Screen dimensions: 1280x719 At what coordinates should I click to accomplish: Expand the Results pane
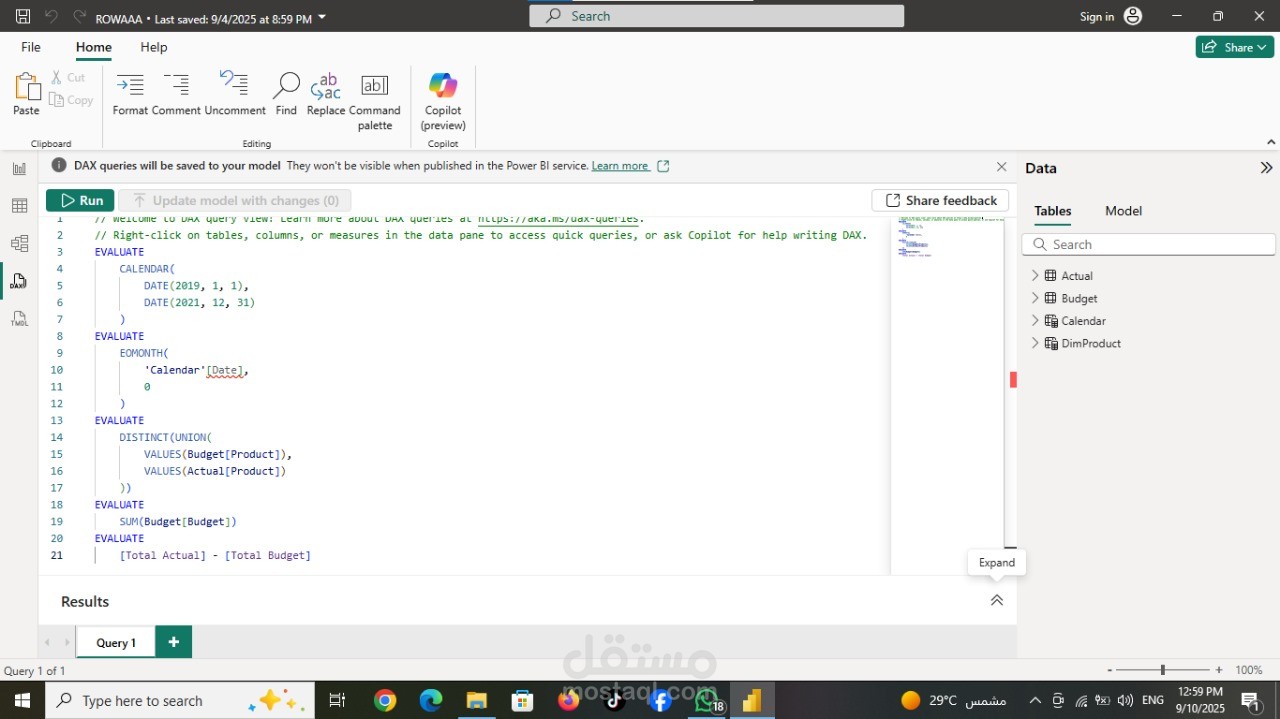[996, 600]
